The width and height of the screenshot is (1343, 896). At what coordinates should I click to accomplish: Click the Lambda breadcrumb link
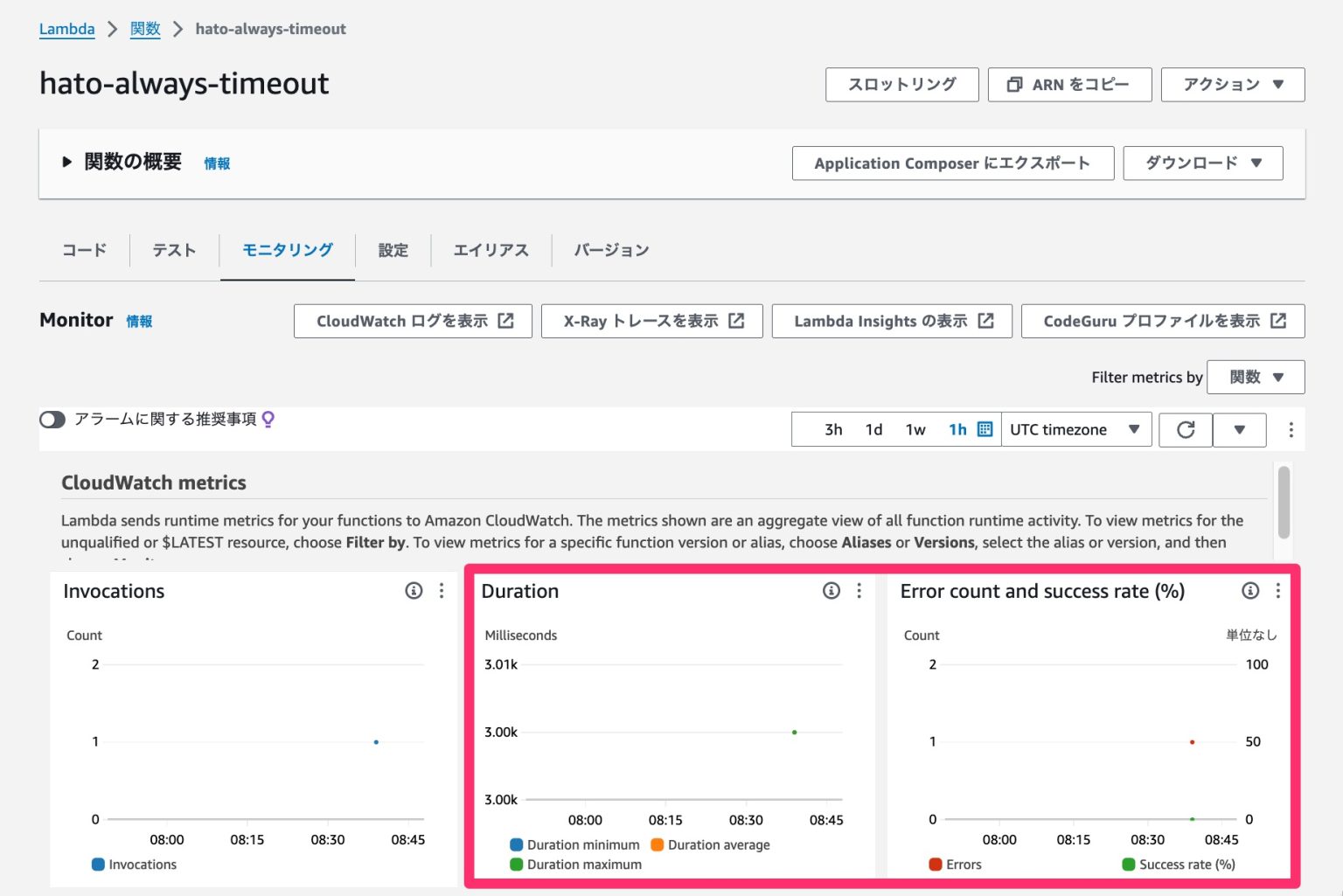click(x=66, y=29)
